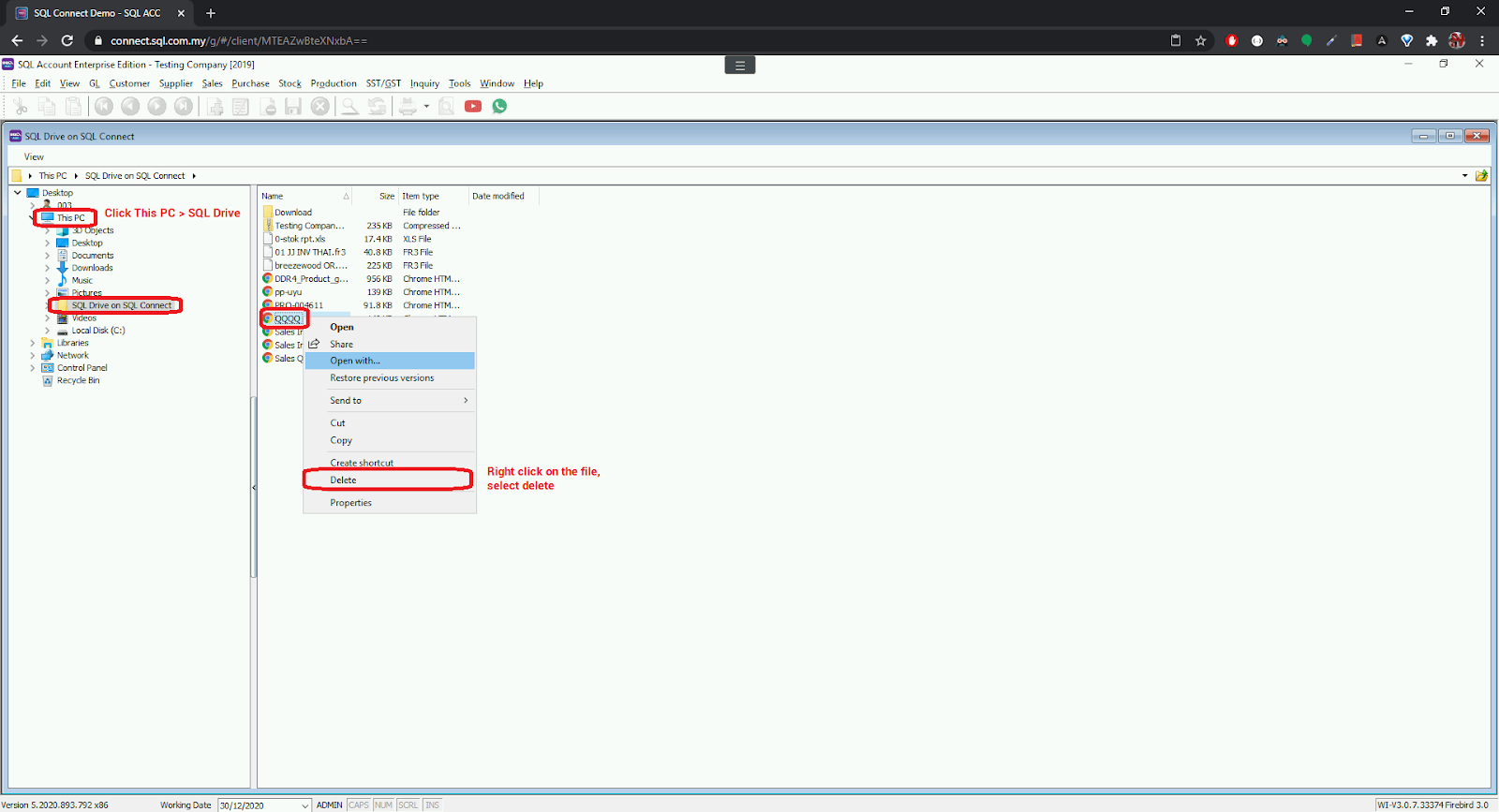
Task: Expand the Documents folder in the tree
Action: pos(48,256)
